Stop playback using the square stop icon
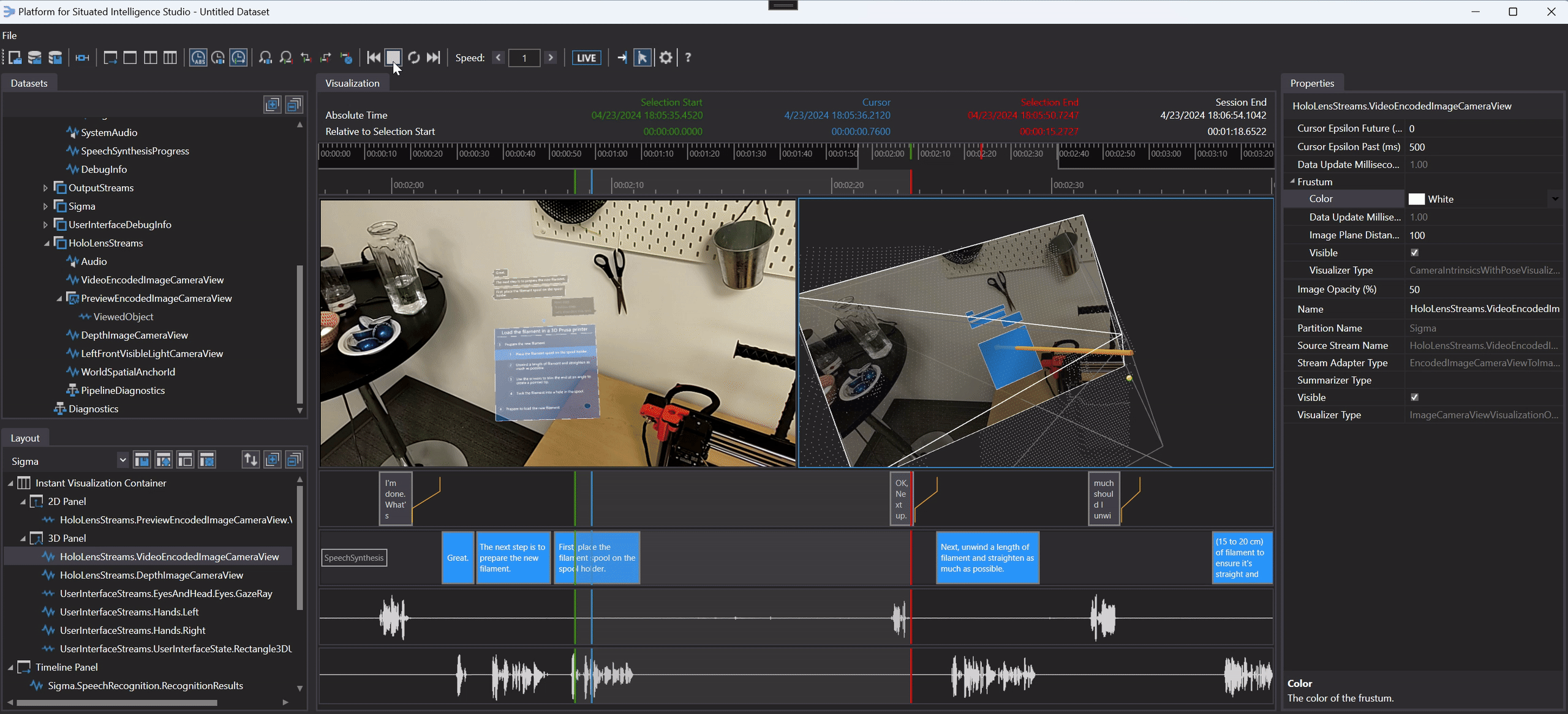Viewport: 1568px width, 714px height. [x=393, y=58]
